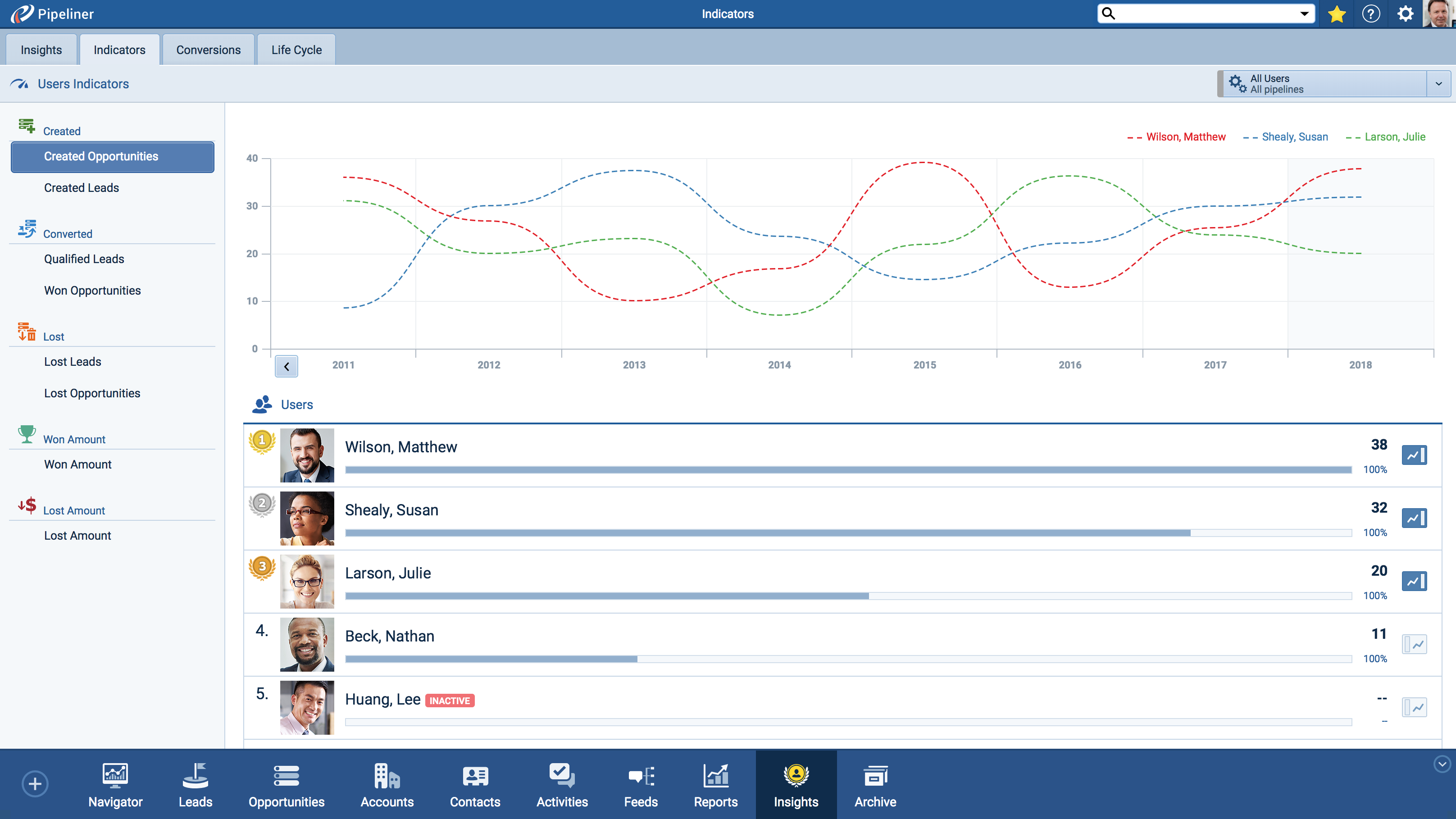Toggle chart line for Larson, Julie
The width and height of the screenshot is (1456, 819).
[x=1414, y=581]
